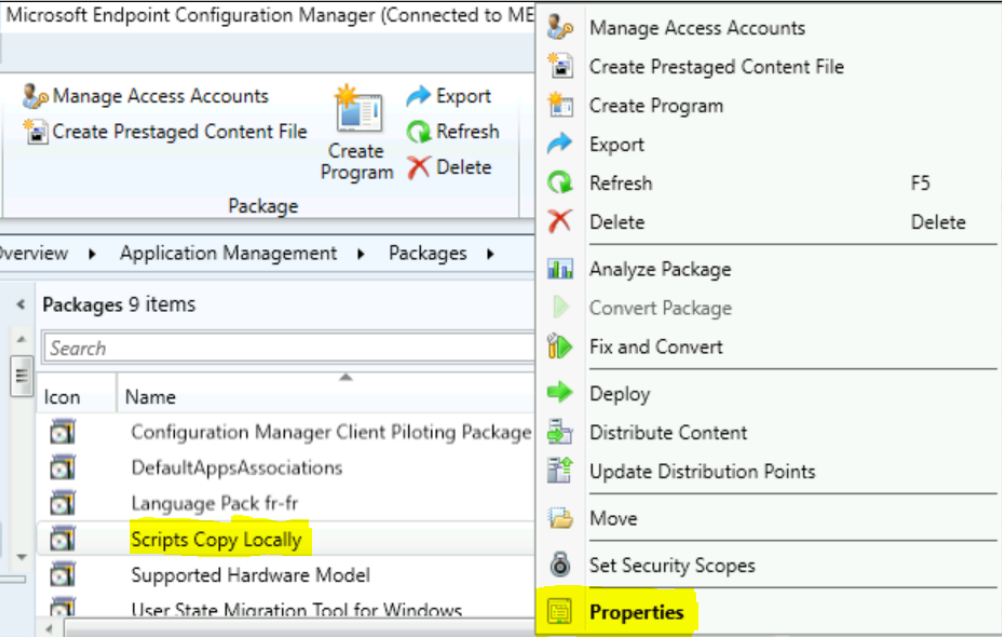Click the Update Distribution Points menu icon

point(560,471)
